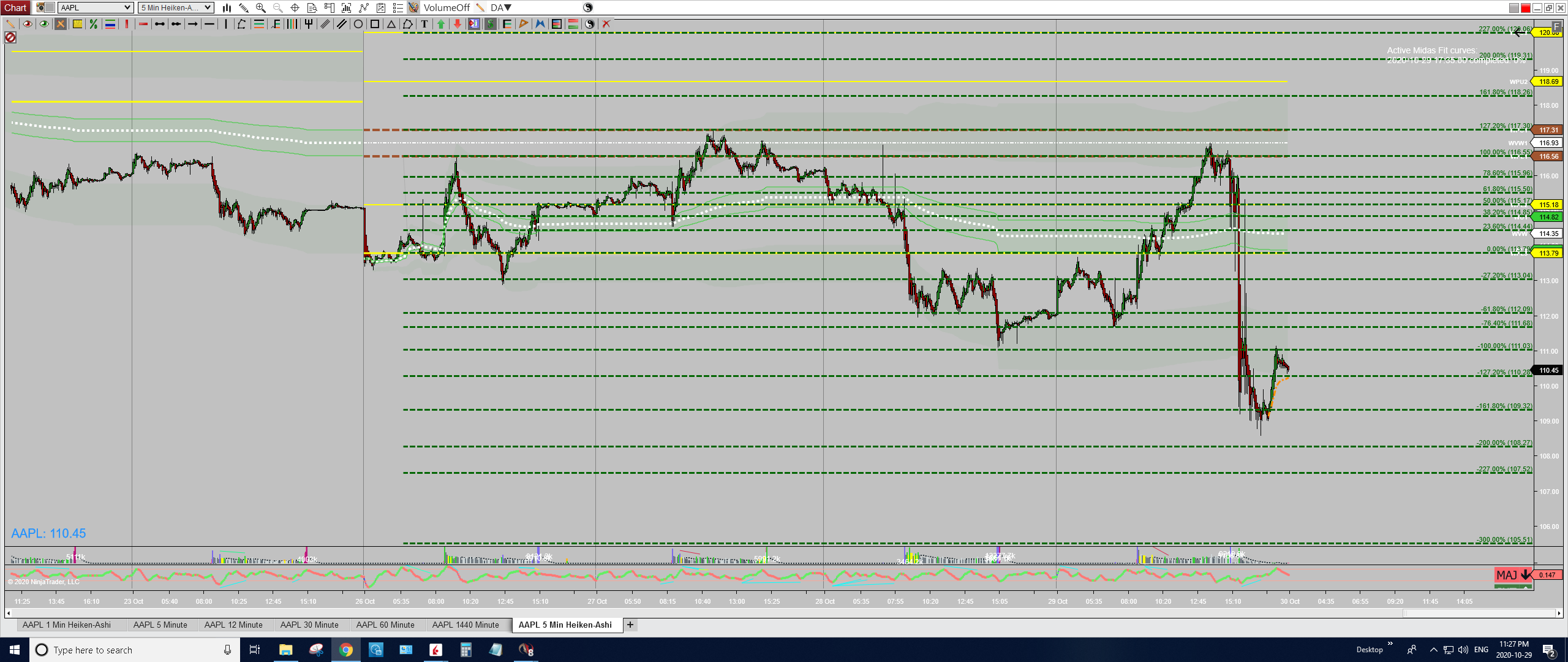Screen dimensions: 1568x662
Task: Select the polygon drawing tool
Action: [x=407, y=24]
